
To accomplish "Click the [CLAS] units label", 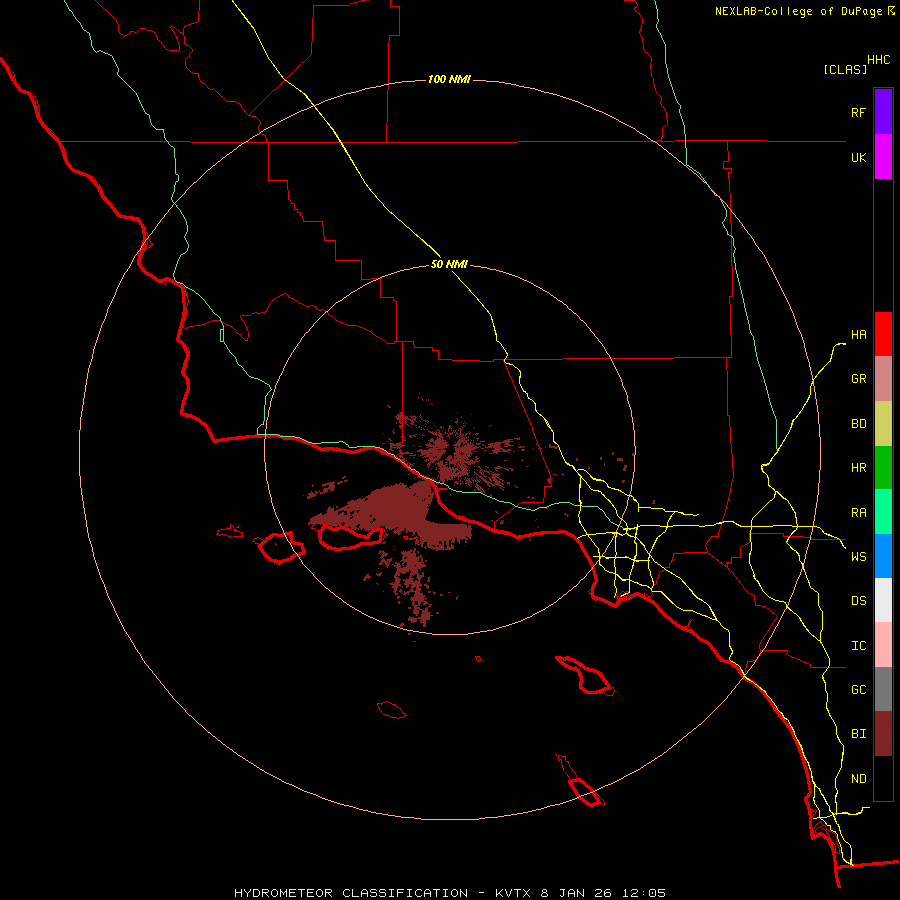I will tap(845, 69).
